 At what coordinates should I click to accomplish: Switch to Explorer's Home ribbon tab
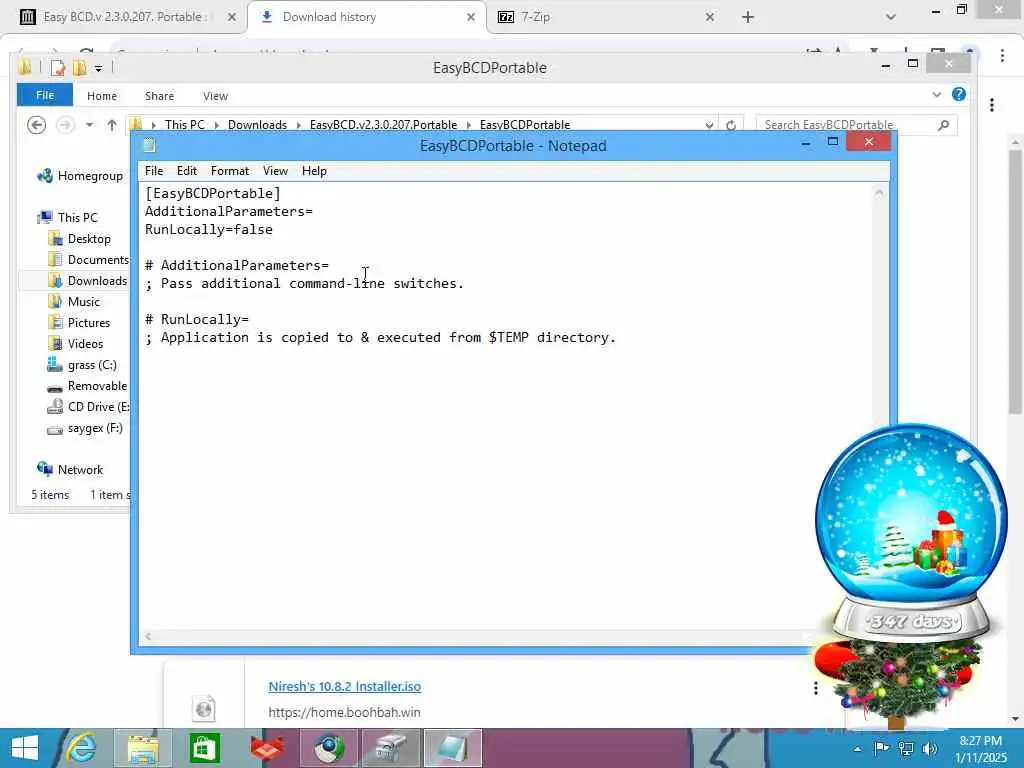pos(102,96)
